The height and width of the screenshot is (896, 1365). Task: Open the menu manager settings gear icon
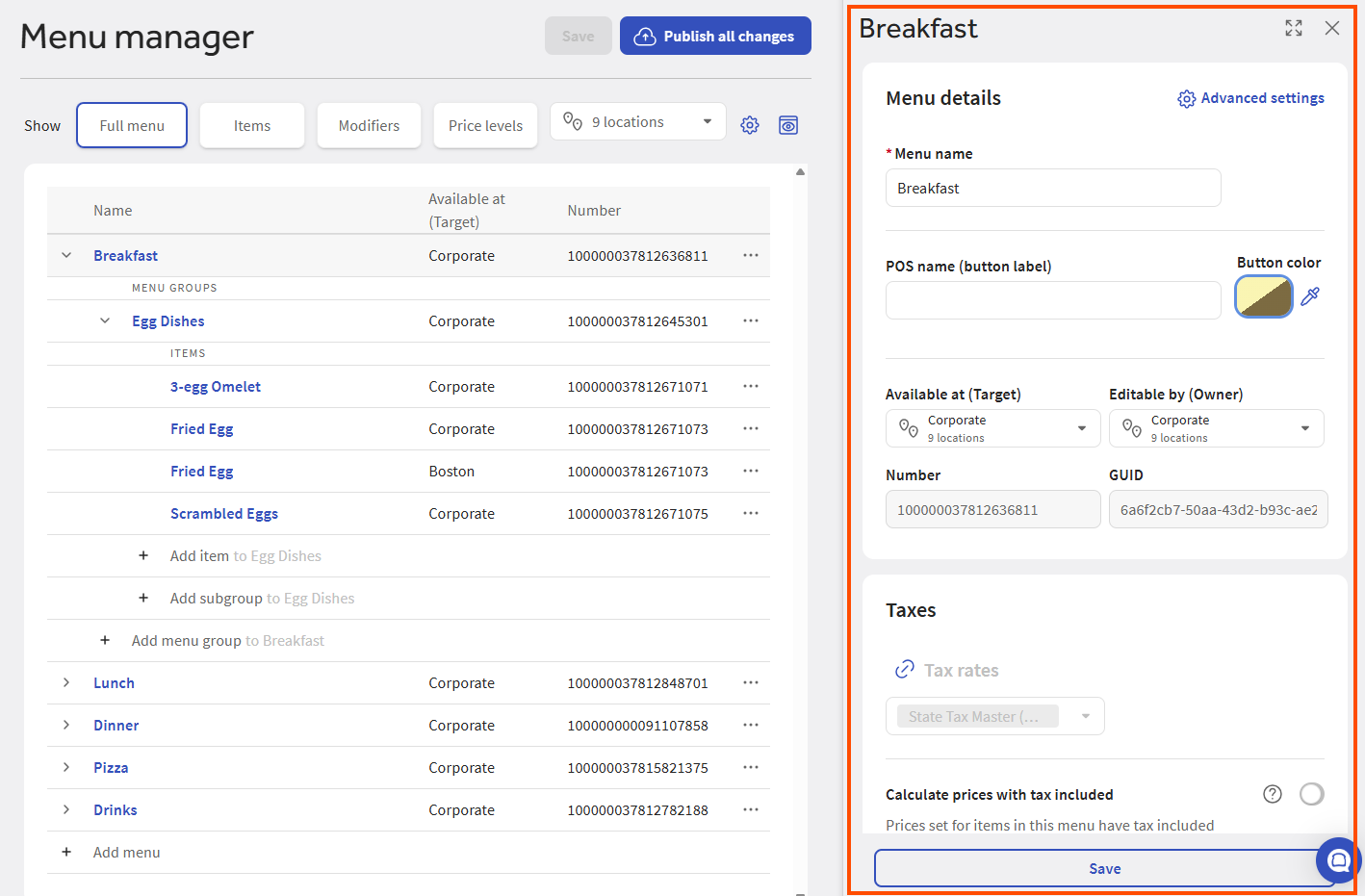click(750, 125)
